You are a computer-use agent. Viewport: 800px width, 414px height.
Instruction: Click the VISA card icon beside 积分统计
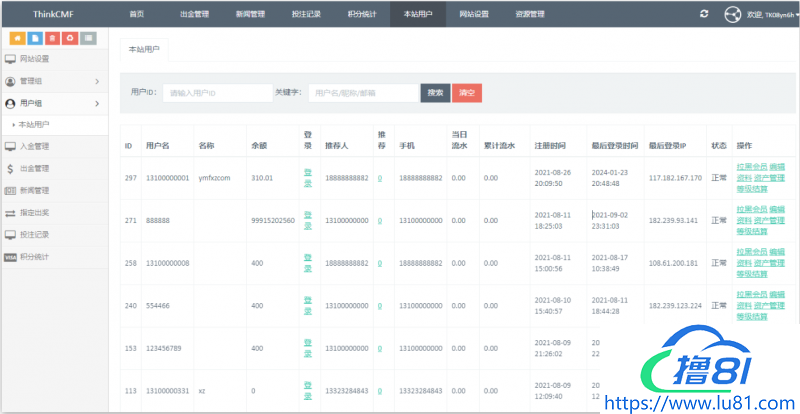coord(10,257)
